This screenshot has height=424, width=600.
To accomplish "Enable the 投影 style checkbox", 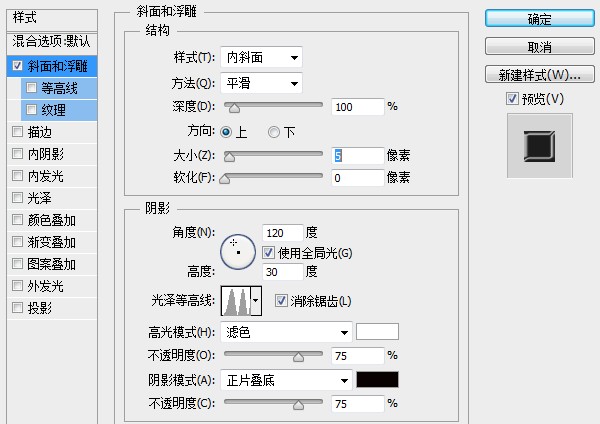I will tap(17, 307).
